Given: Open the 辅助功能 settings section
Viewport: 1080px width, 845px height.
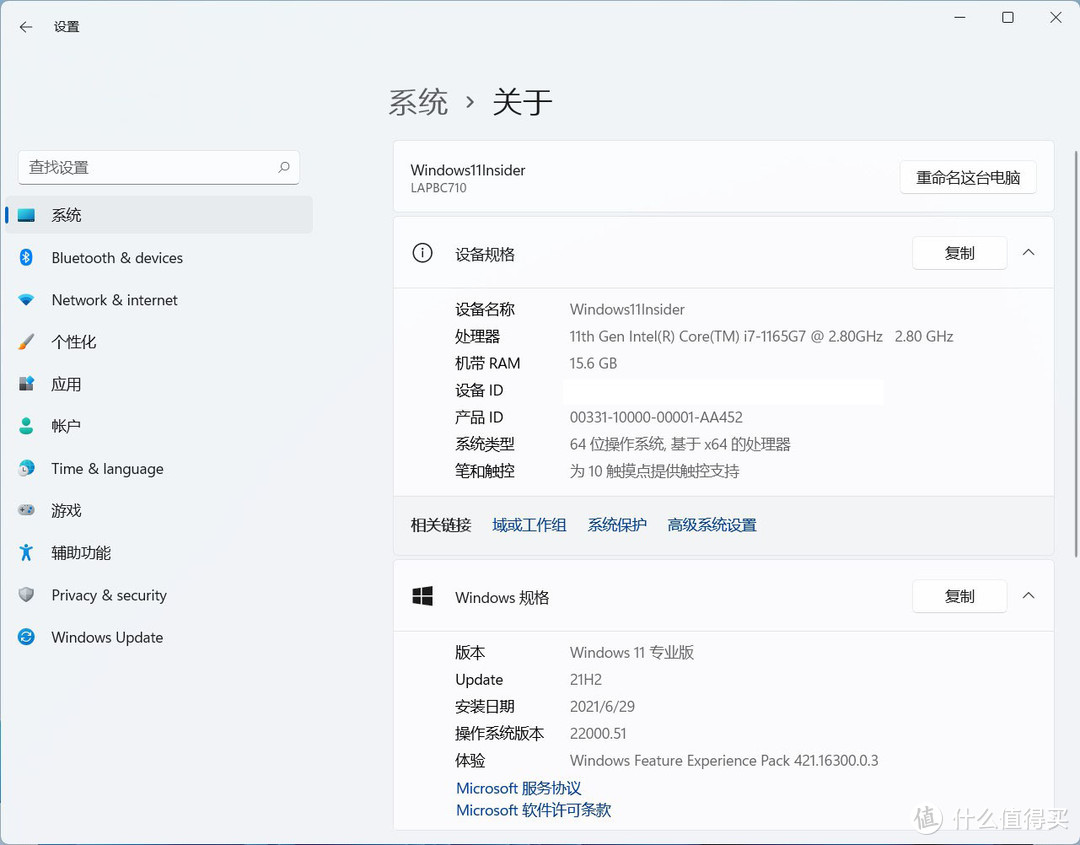Looking at the screenshot, I should coord(80,553).
